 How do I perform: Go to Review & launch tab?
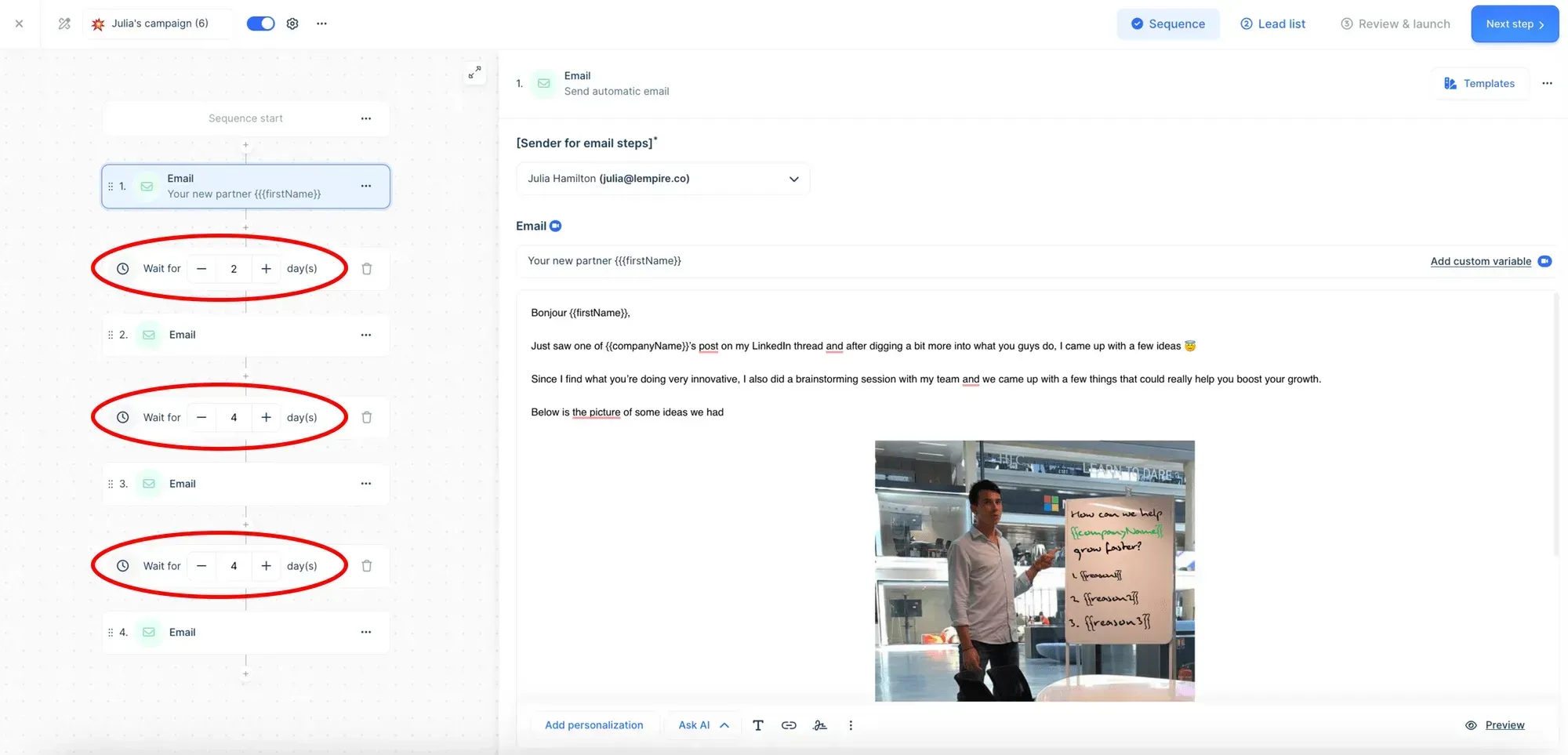coord(1396,24)
